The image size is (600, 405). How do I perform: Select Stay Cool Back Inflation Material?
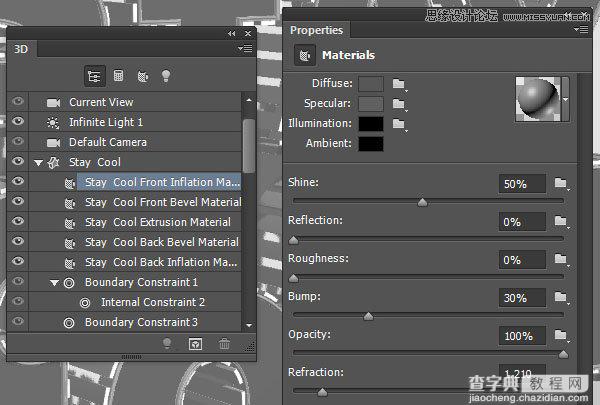(135, 262)
